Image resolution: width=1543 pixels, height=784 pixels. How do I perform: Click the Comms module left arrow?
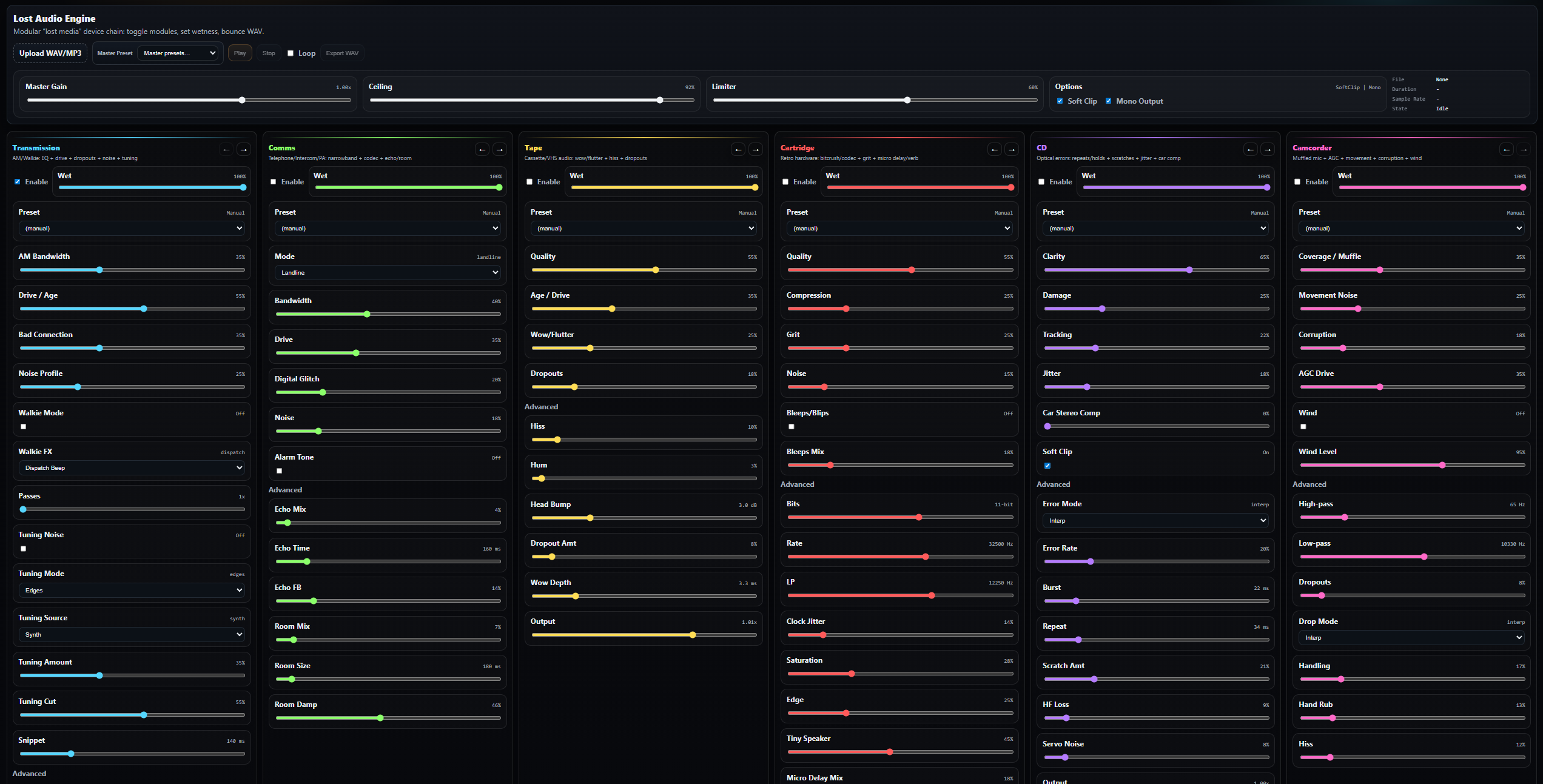(482, 149)
